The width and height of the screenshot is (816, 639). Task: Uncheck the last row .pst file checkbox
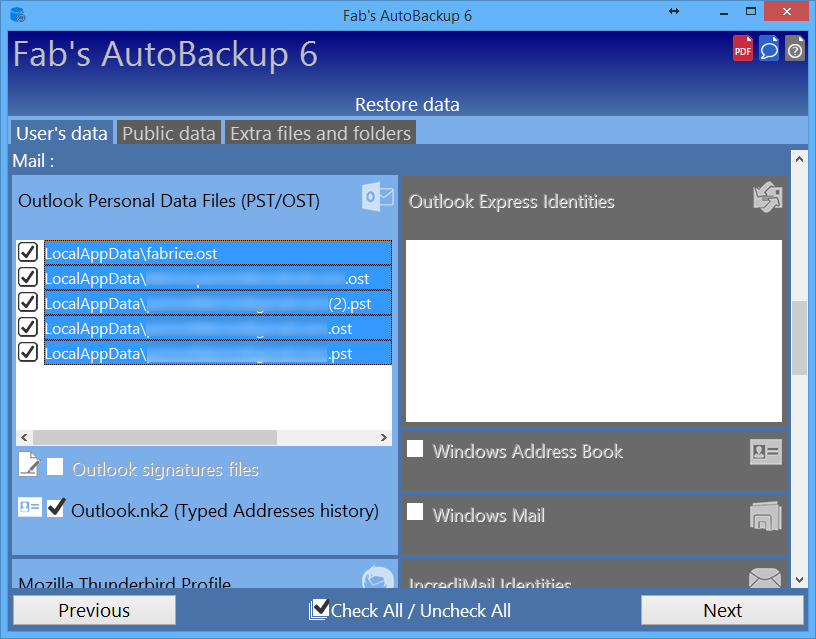tap(28, 352)
